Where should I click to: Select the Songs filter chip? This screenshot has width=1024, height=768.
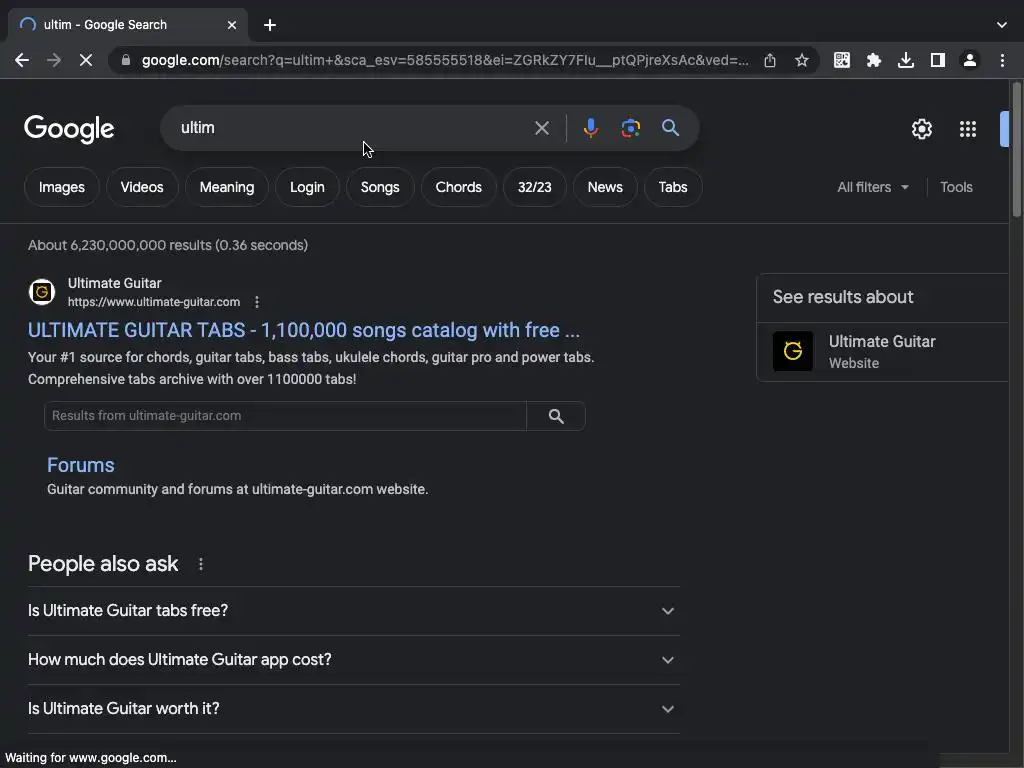coord(380,187)
